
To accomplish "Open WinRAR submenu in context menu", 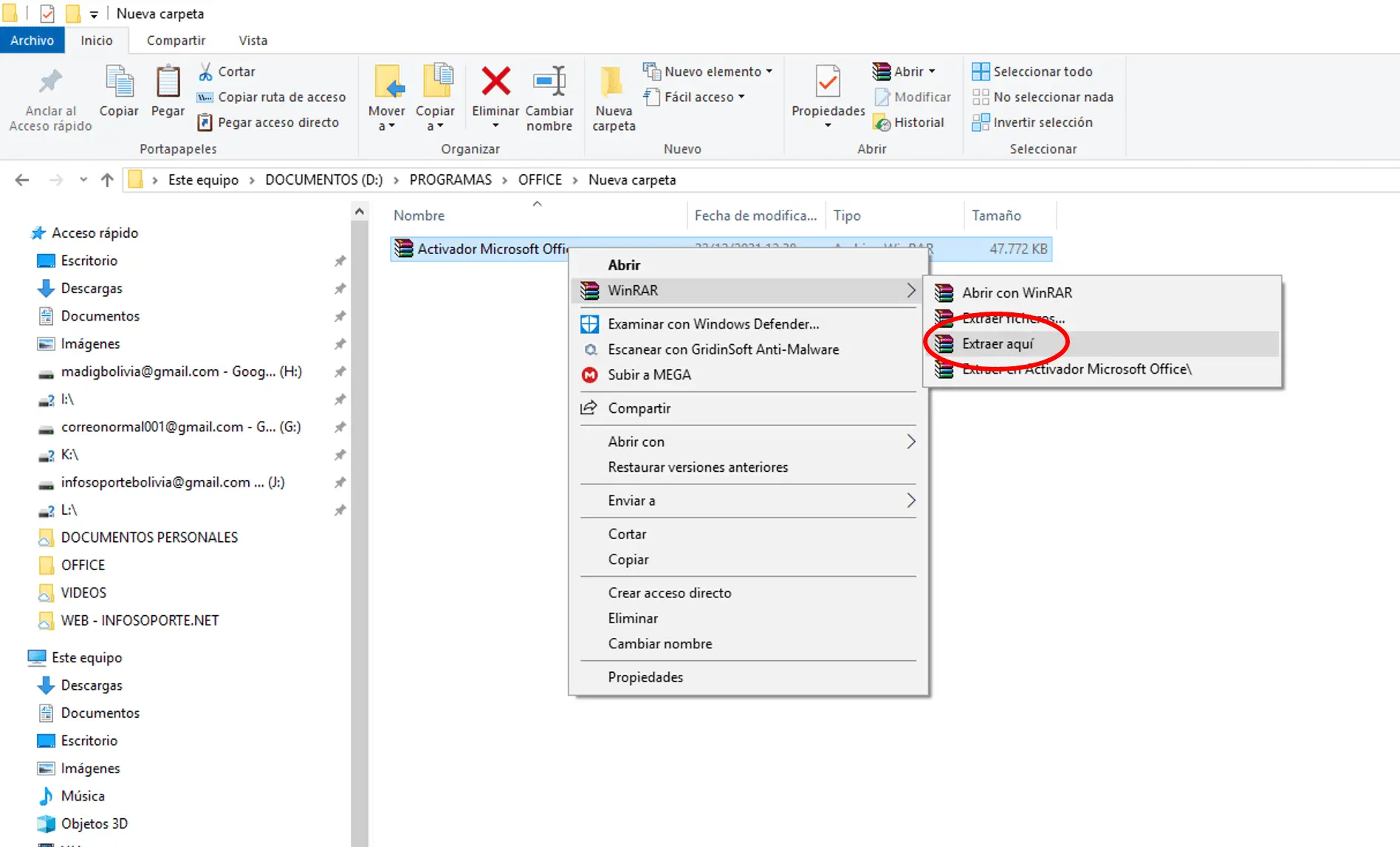I will 748,290.
